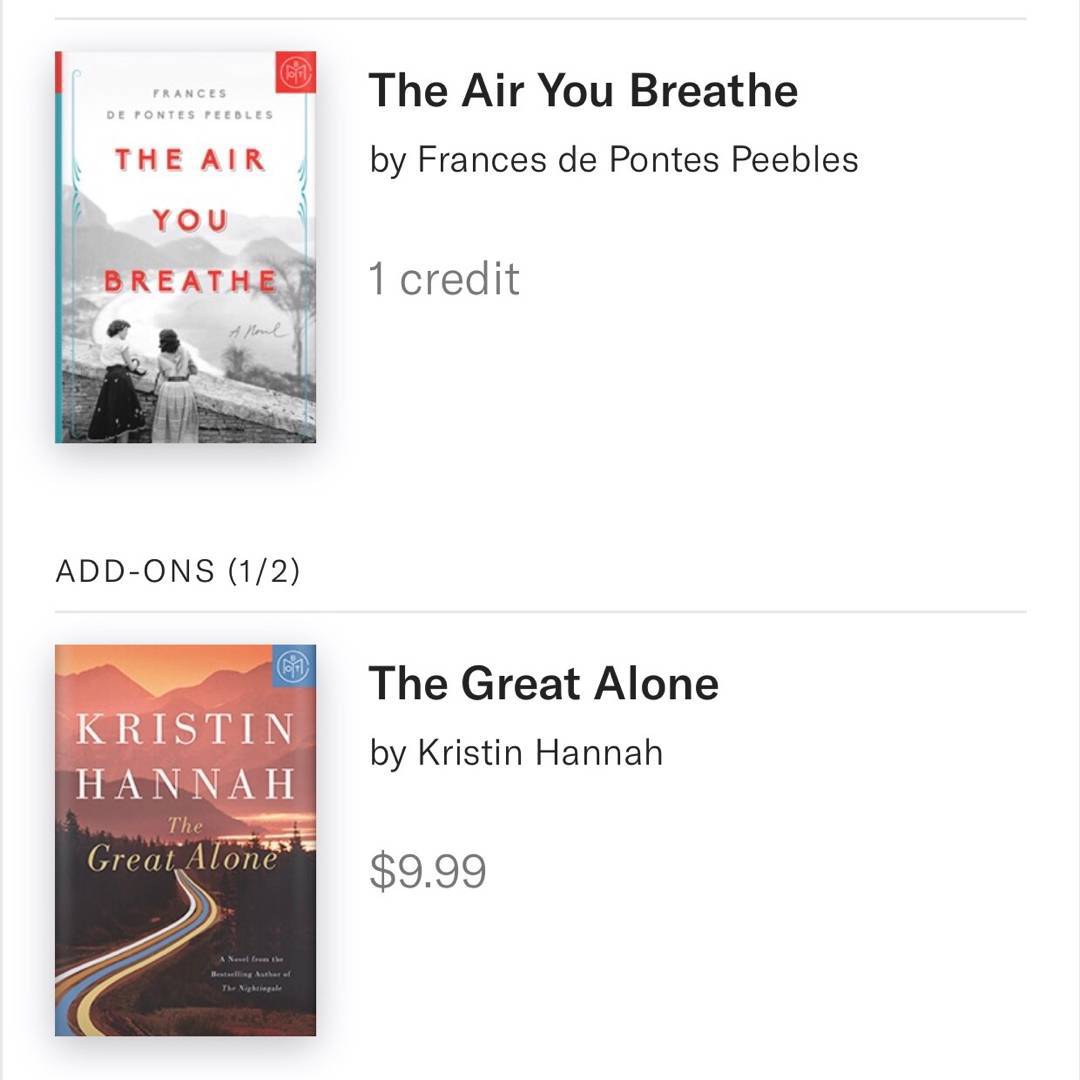Click KRISTIN HANNAH name printed on cover
The height and width of the screenshot is (1080, 1080).
point(186,755)
